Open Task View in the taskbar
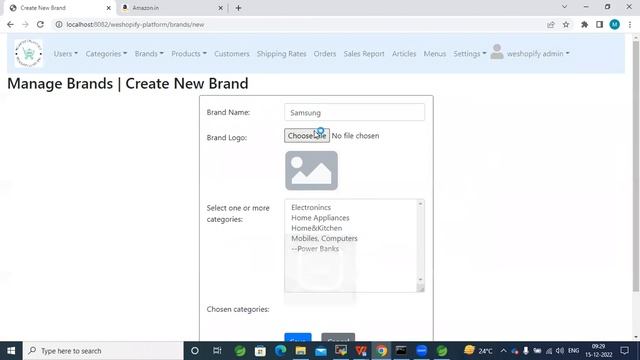 click(x=217, y=351)
